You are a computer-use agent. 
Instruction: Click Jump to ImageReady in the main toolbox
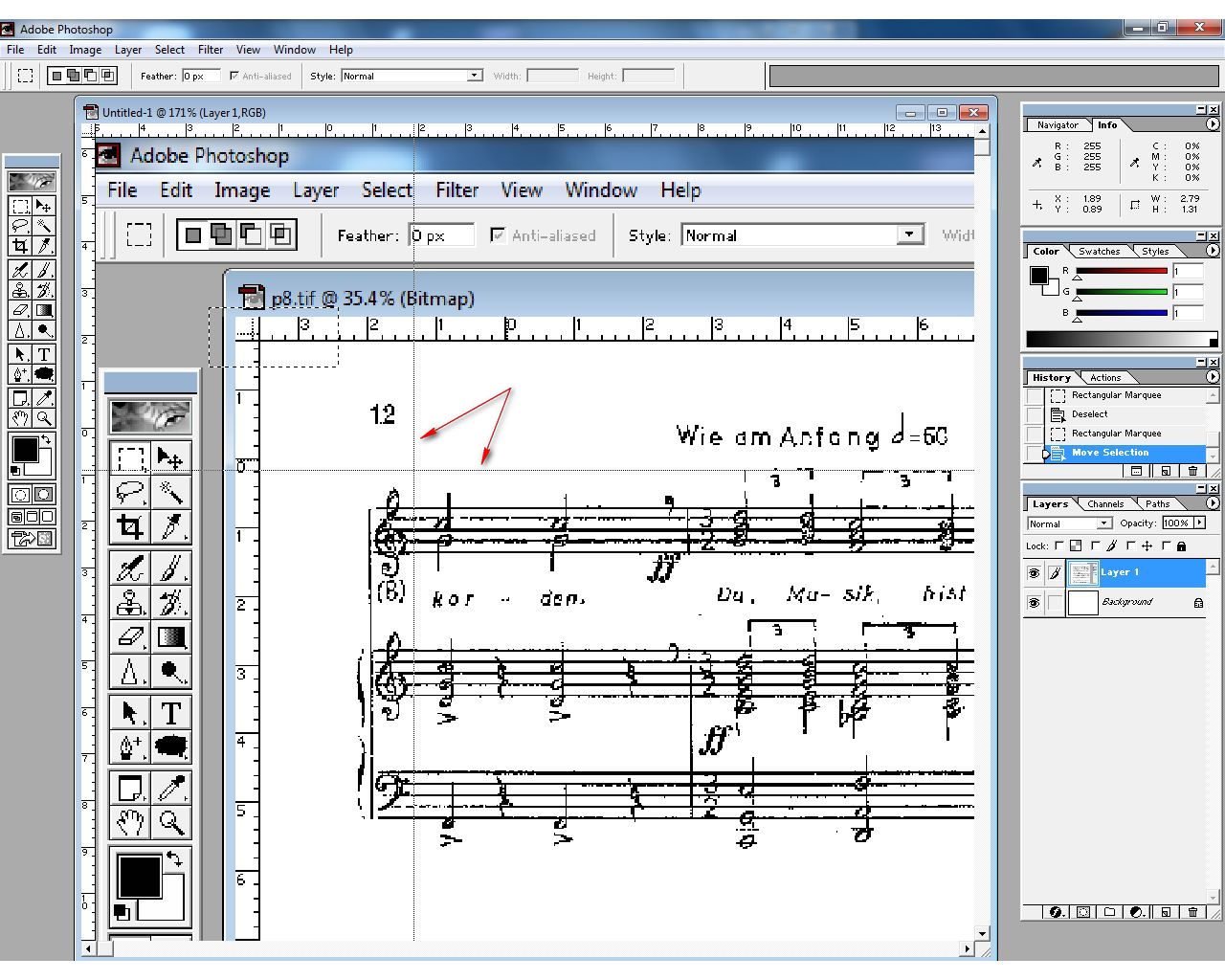[x=32, y=539]
